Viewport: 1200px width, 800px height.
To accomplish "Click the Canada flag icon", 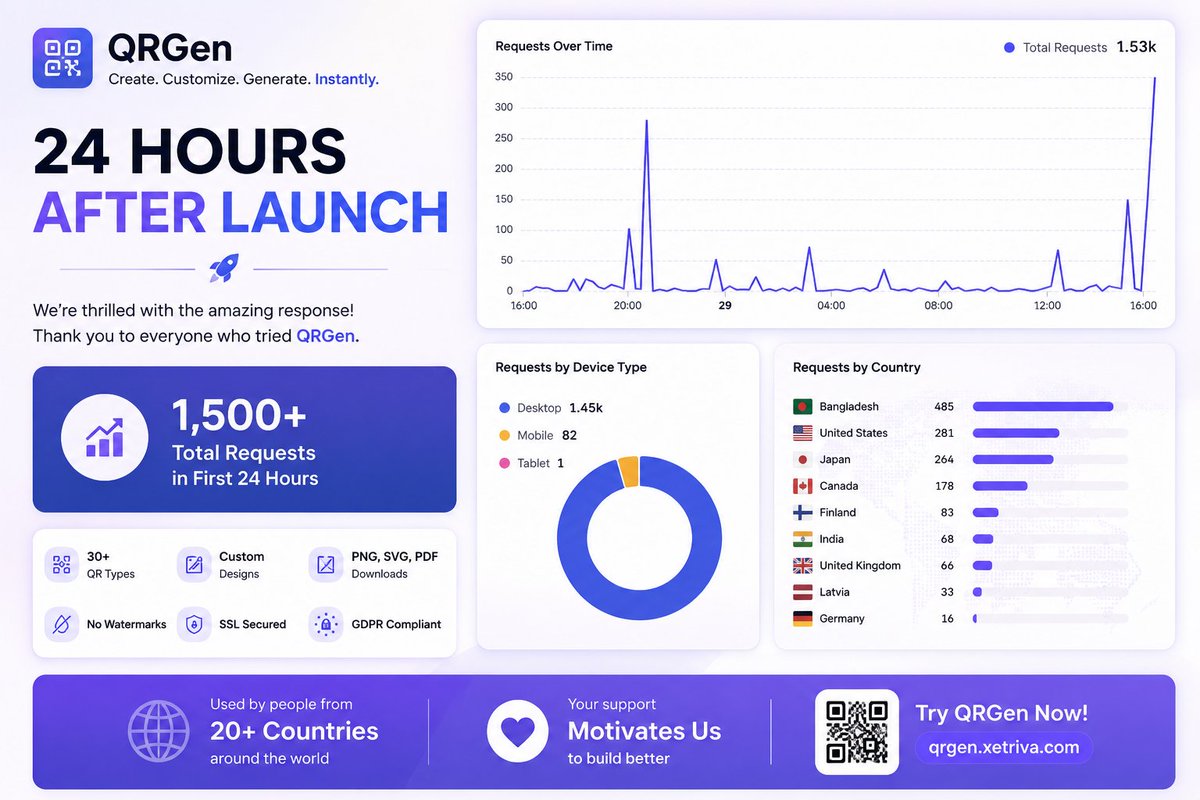I will [x=803, y=486].
